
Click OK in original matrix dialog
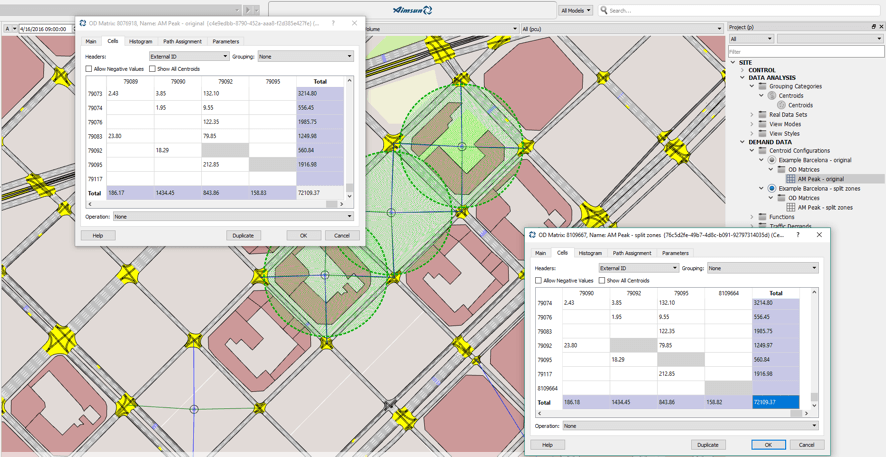(x=303, y=236)
